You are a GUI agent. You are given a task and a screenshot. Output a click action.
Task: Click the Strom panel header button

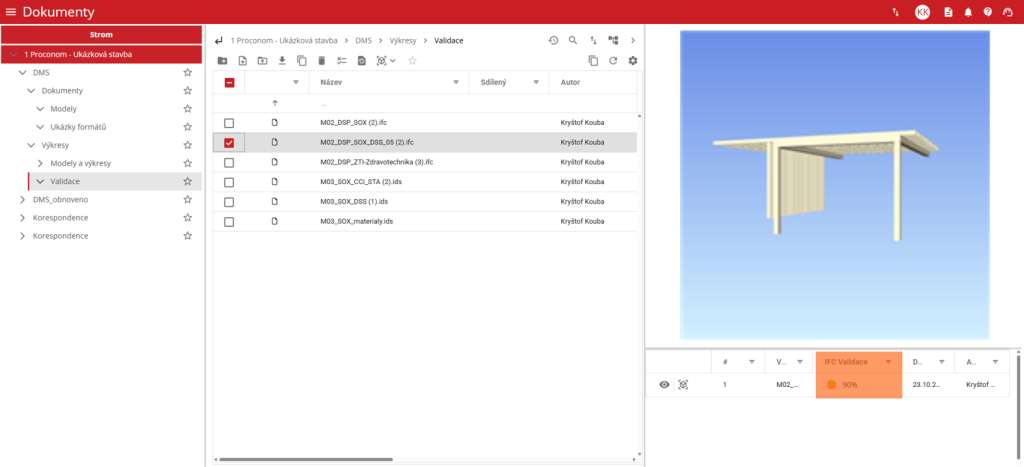point(101,34)
